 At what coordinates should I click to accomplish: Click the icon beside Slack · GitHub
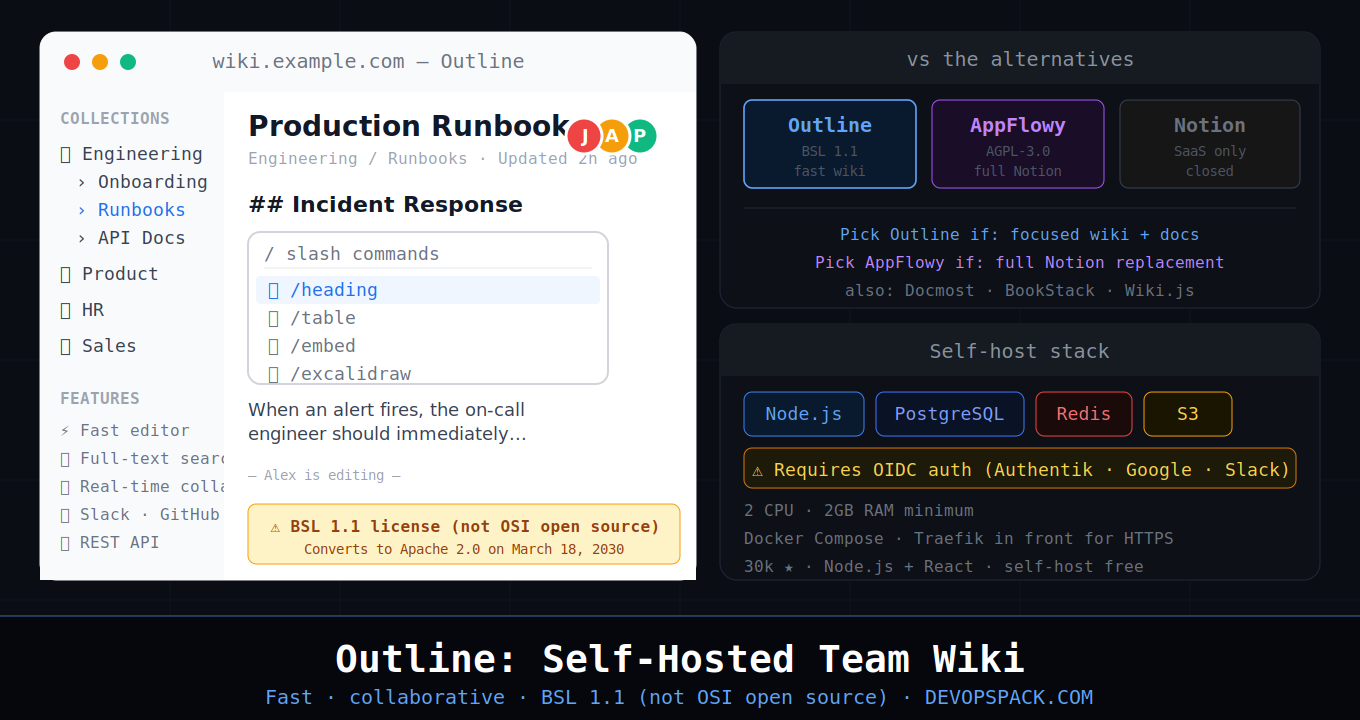(65, 515)
